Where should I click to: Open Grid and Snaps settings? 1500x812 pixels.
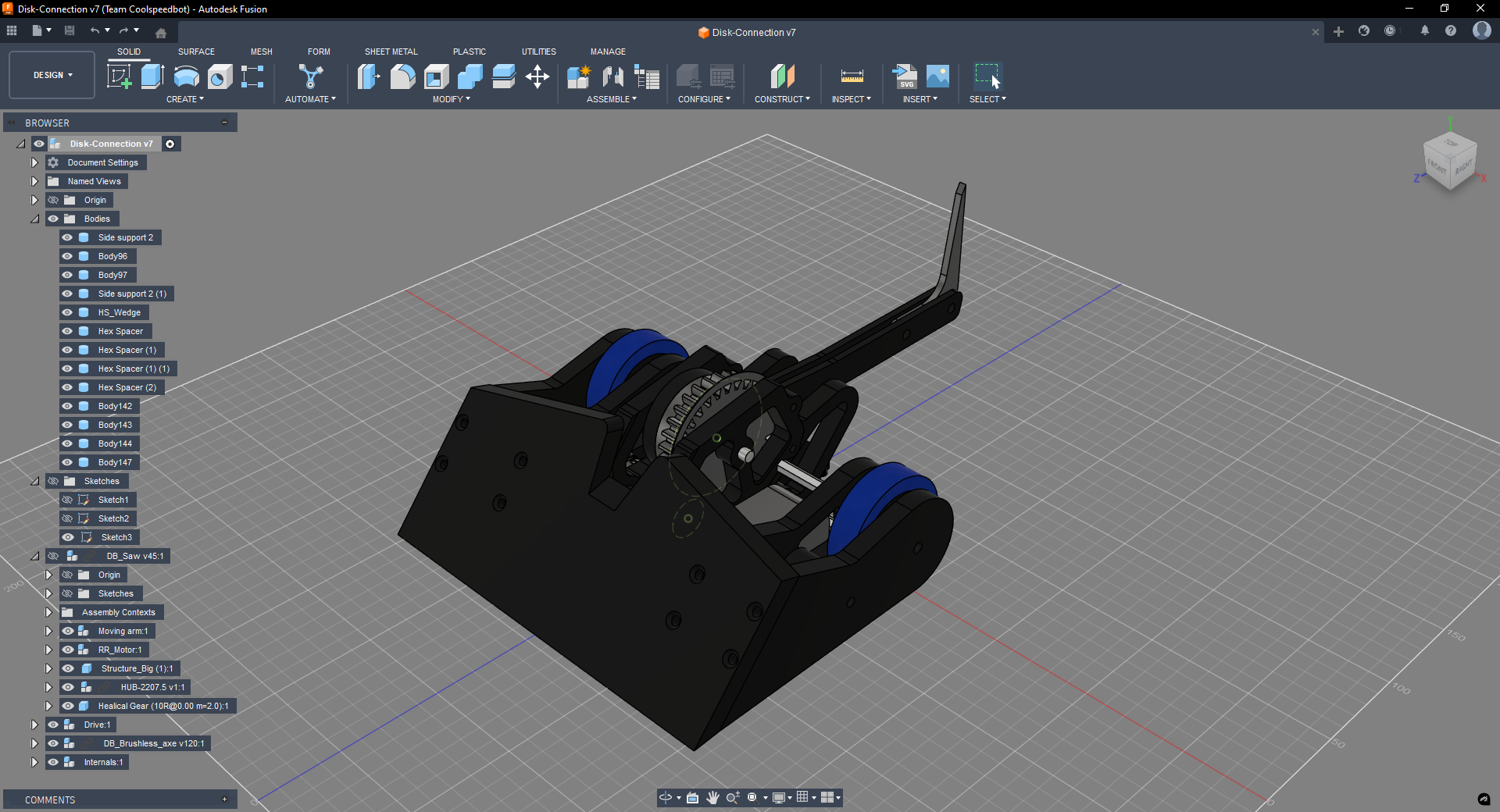(802, 797)
